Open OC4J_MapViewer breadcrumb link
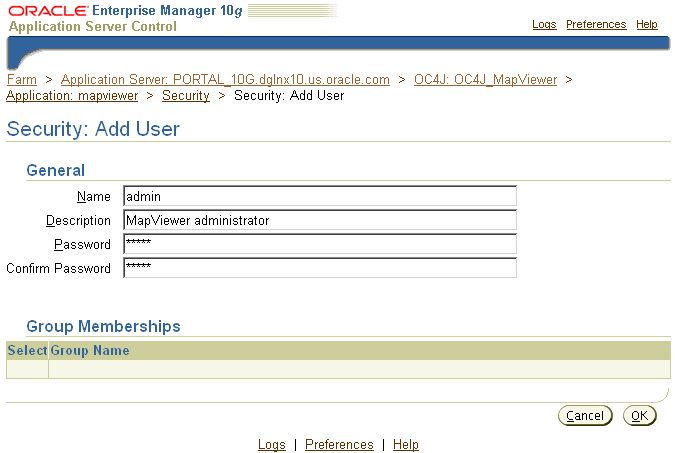The image size is (675, 453). 485,80
